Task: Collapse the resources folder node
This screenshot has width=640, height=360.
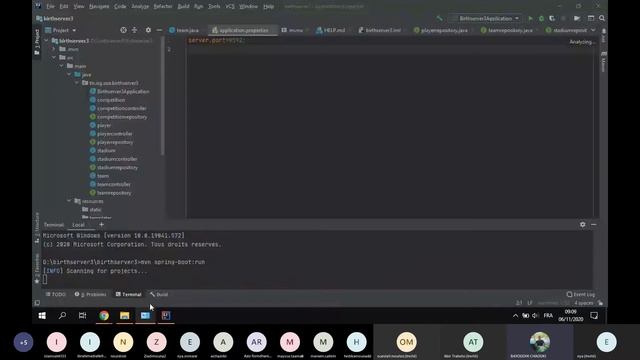Action: (69, 201)
